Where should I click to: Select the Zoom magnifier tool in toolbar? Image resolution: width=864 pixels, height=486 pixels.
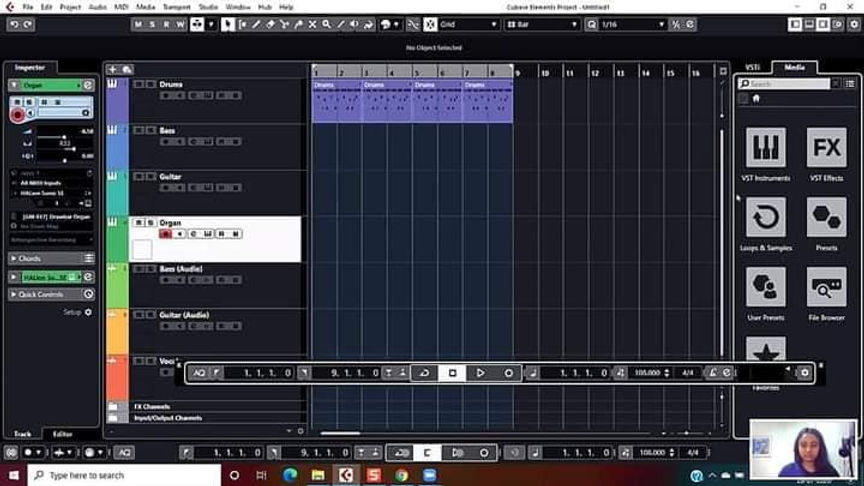(327, 24)
